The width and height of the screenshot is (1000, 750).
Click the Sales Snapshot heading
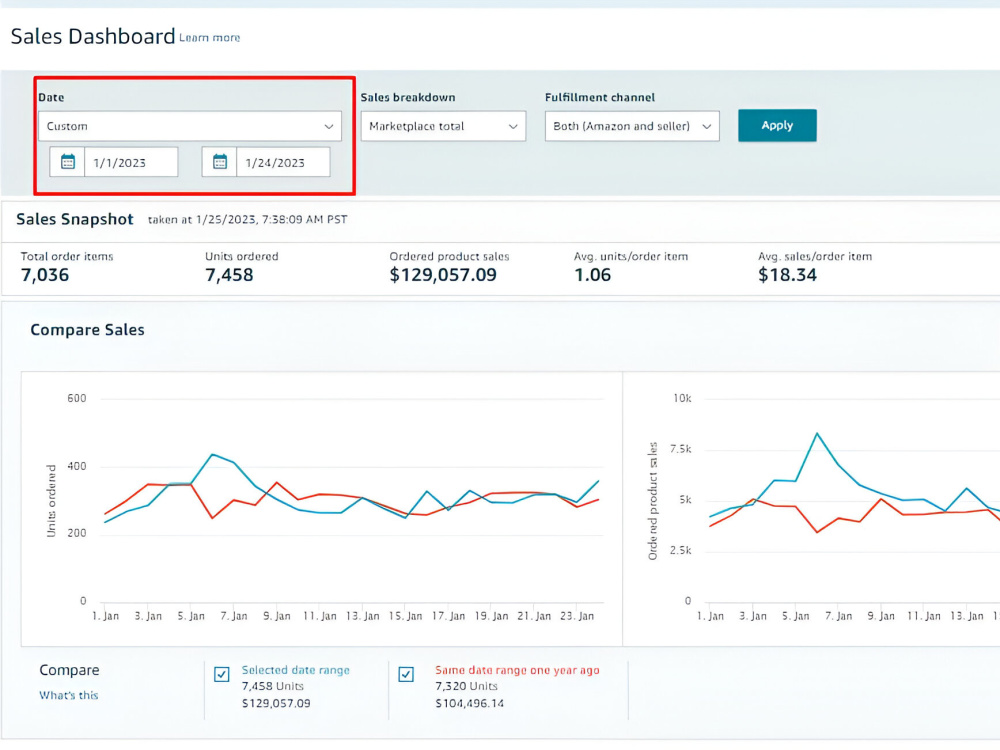pos(75,219)
